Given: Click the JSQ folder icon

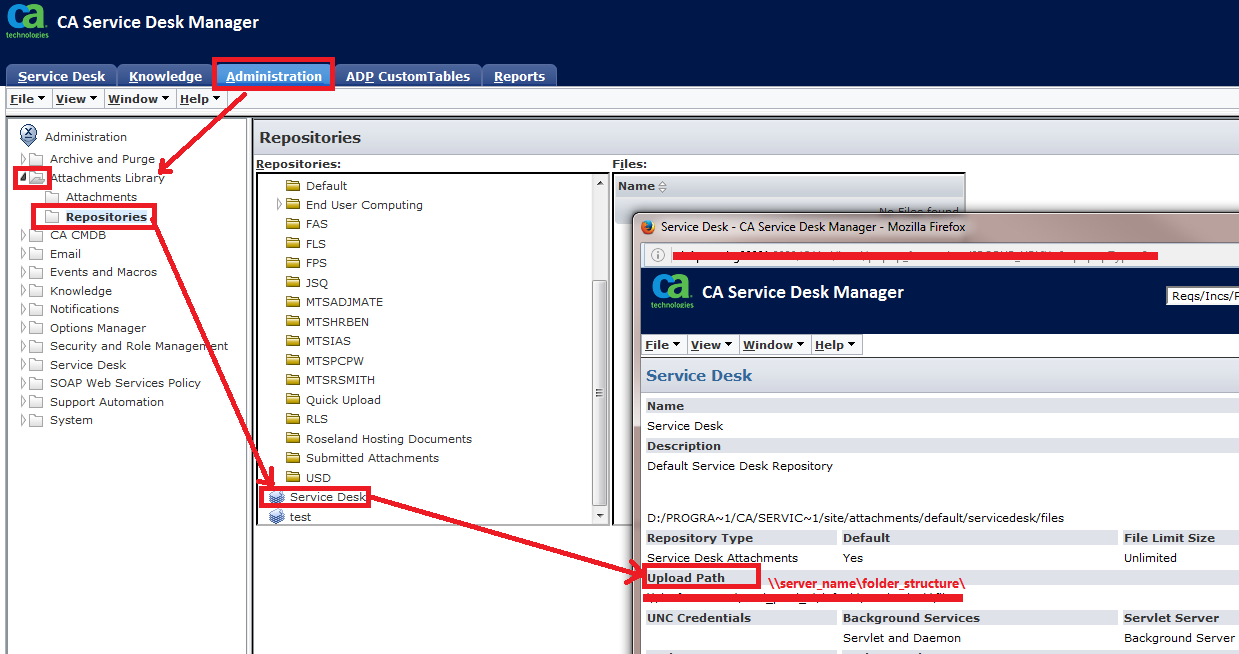Looking at the screenshot, I should tap(293, 282).
